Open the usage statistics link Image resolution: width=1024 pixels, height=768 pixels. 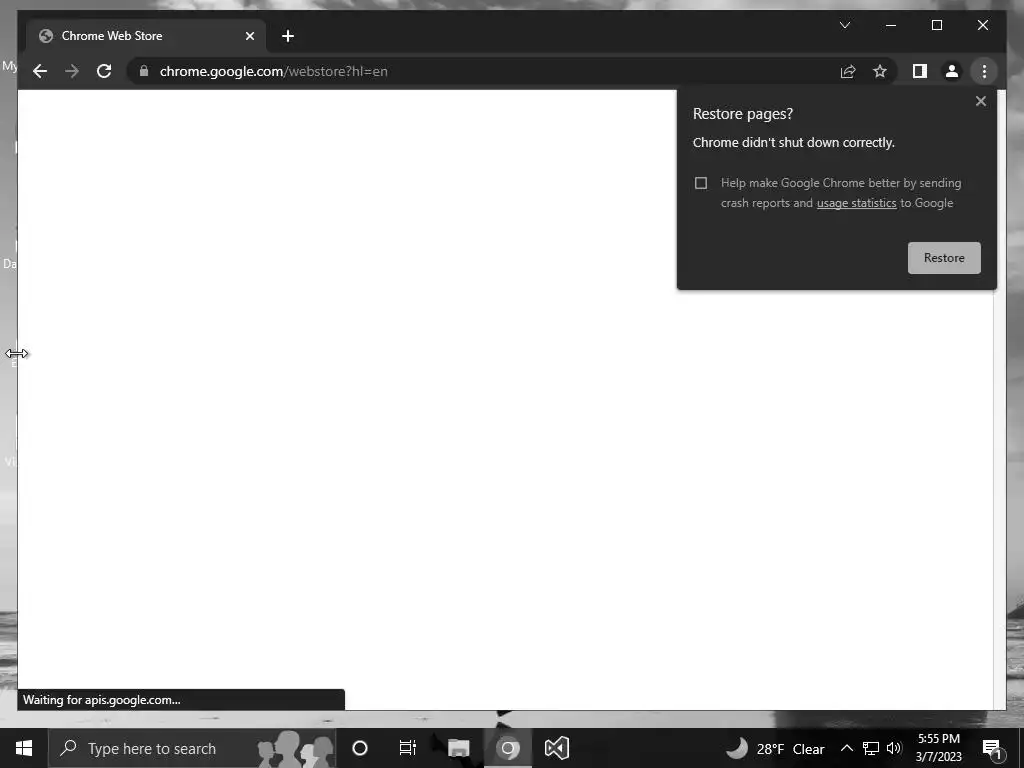[856, 203]
